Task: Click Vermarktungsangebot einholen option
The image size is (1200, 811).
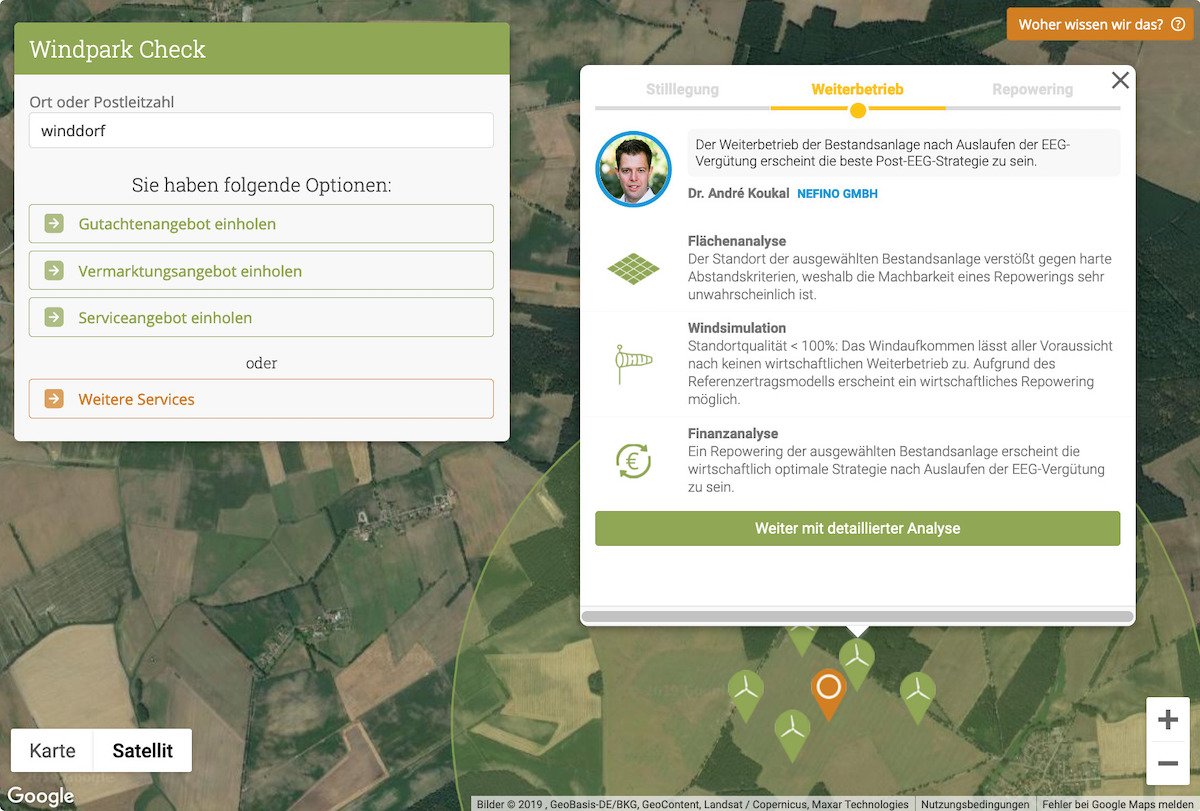Action: point(261,271)
